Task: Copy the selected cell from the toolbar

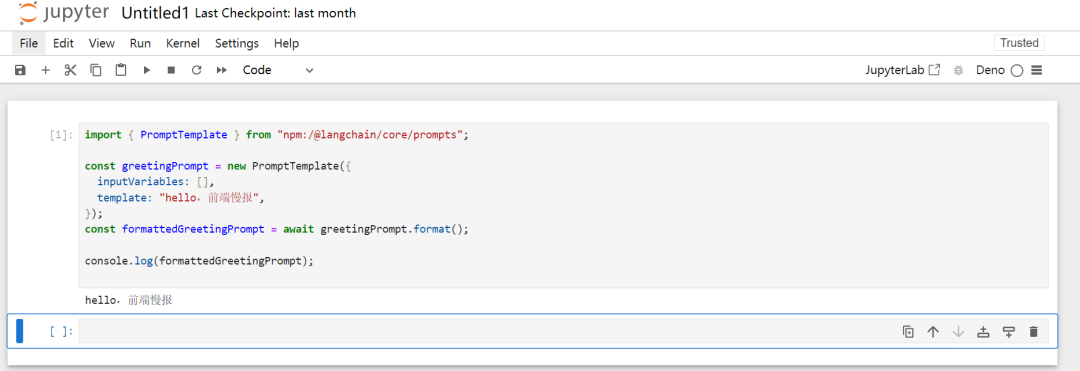Action: (x=96, y=70)
